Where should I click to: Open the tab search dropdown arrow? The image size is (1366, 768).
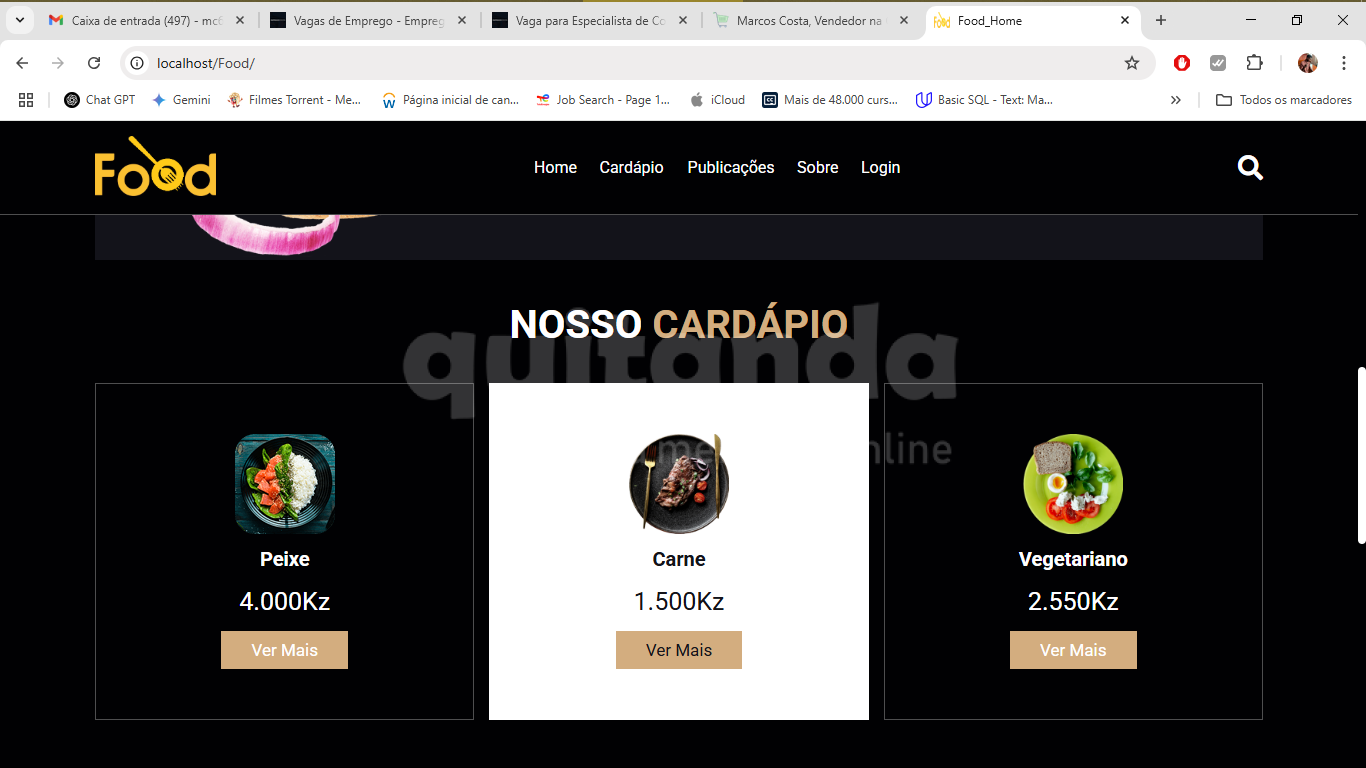(x=20, y=20)
